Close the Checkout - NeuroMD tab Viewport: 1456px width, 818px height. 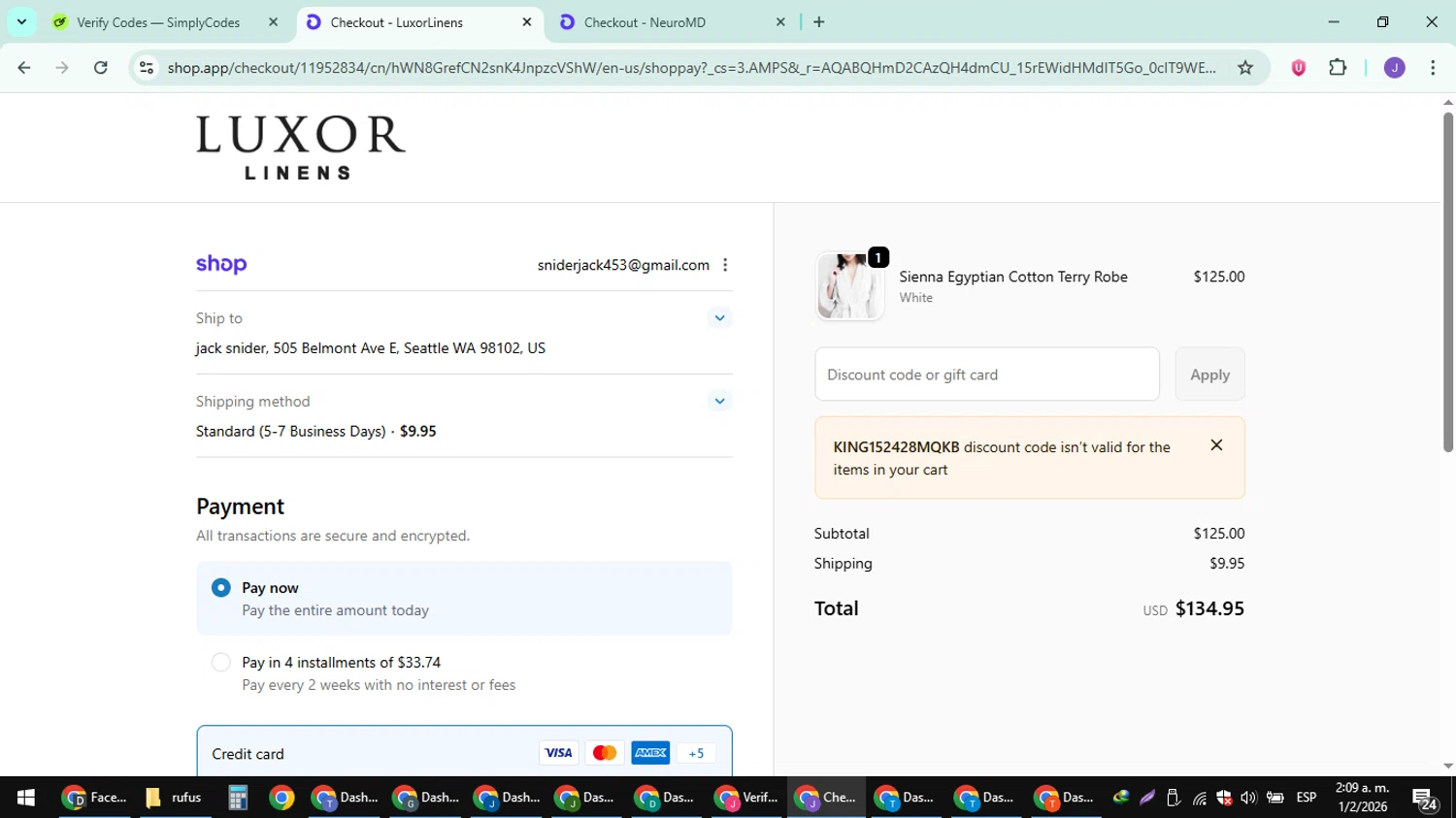780,21
